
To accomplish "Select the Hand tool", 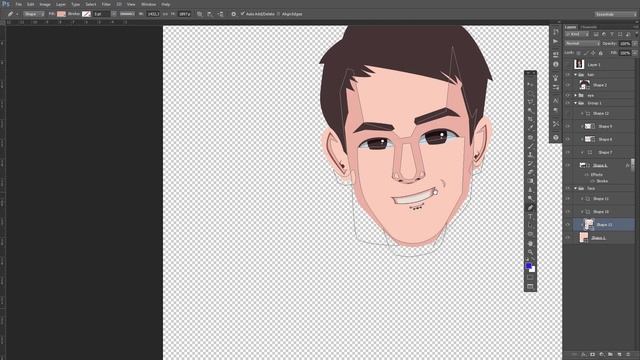I will (530, 243).
